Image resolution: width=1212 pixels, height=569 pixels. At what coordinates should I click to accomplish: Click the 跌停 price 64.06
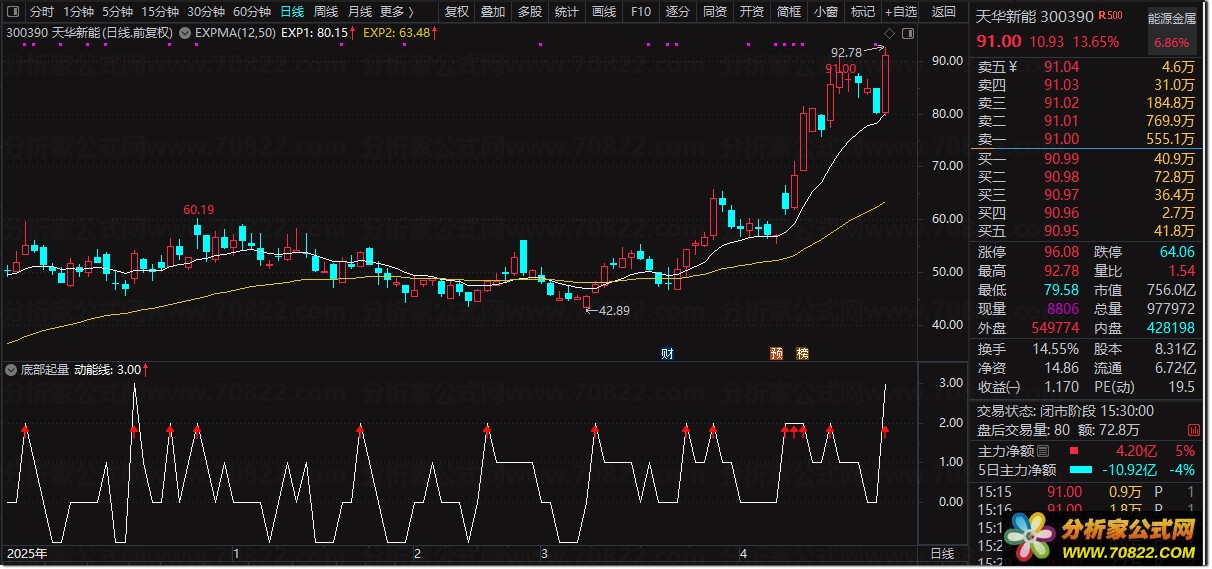point(1176,252)
